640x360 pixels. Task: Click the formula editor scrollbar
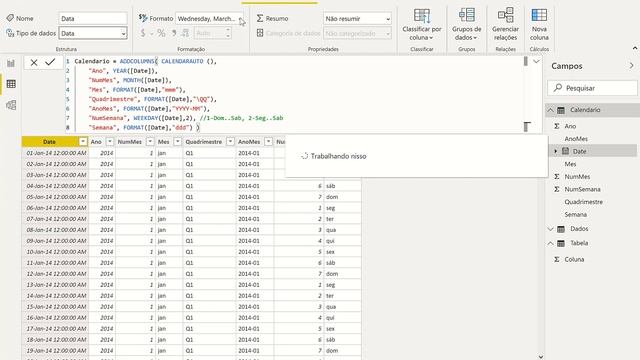click(x=525, y=61)
